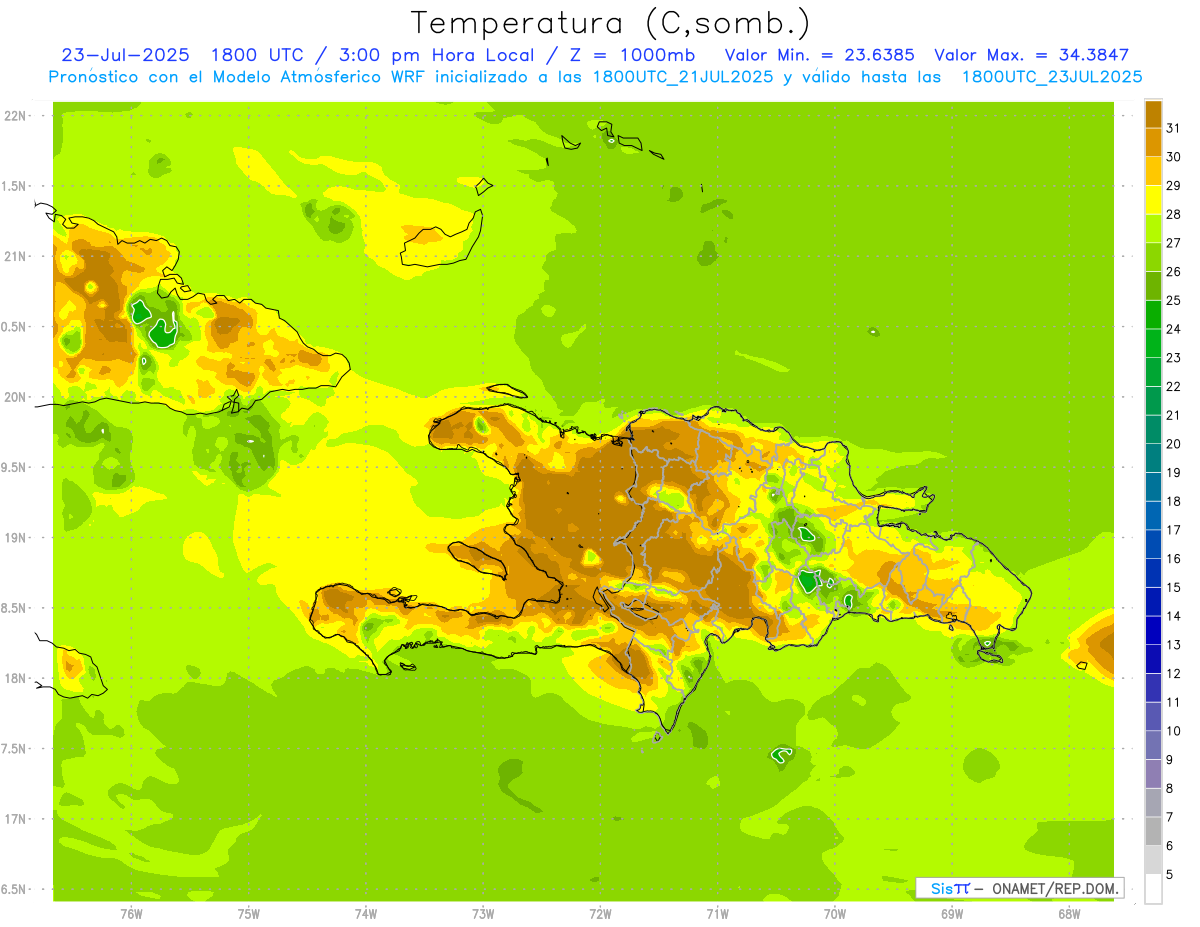
Task: Click the '20N' latitude label
Action: [14, 397]
